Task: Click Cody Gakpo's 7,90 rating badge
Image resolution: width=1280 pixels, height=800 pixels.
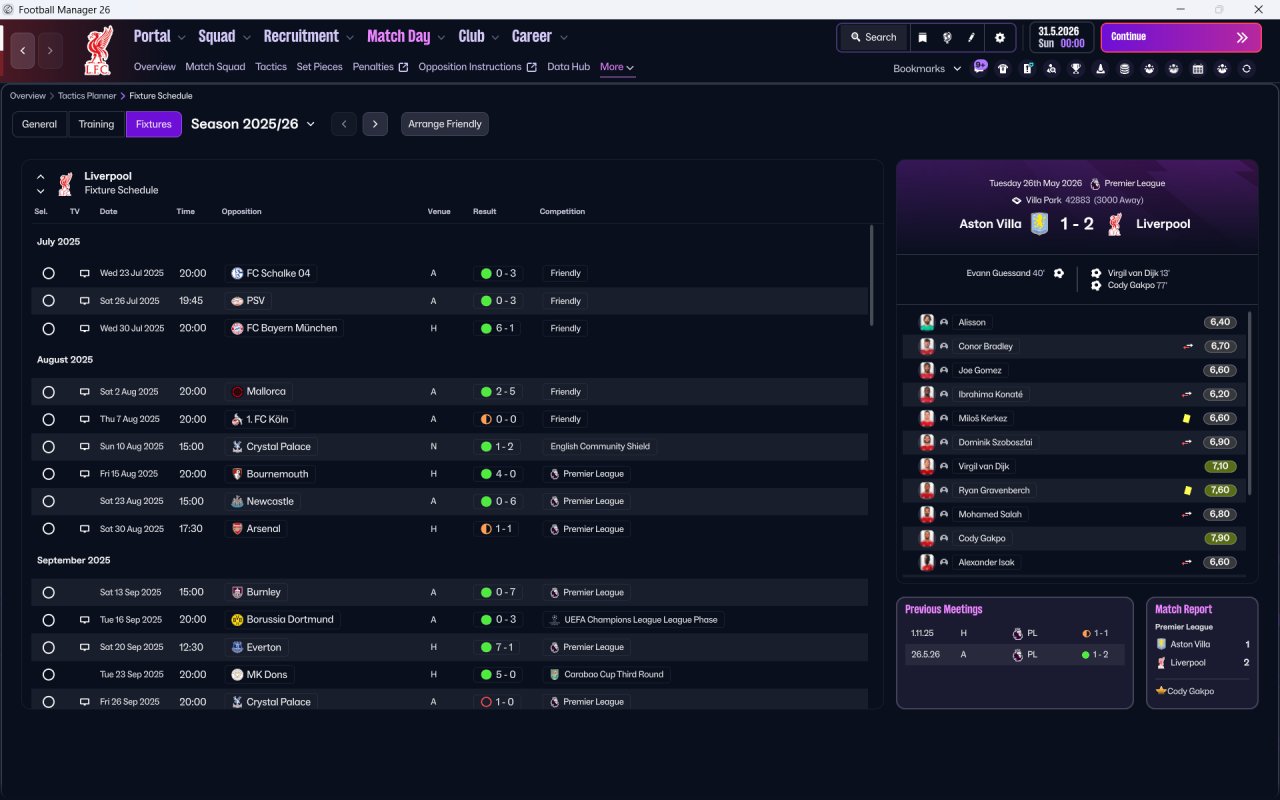Action: (1220, 538)
